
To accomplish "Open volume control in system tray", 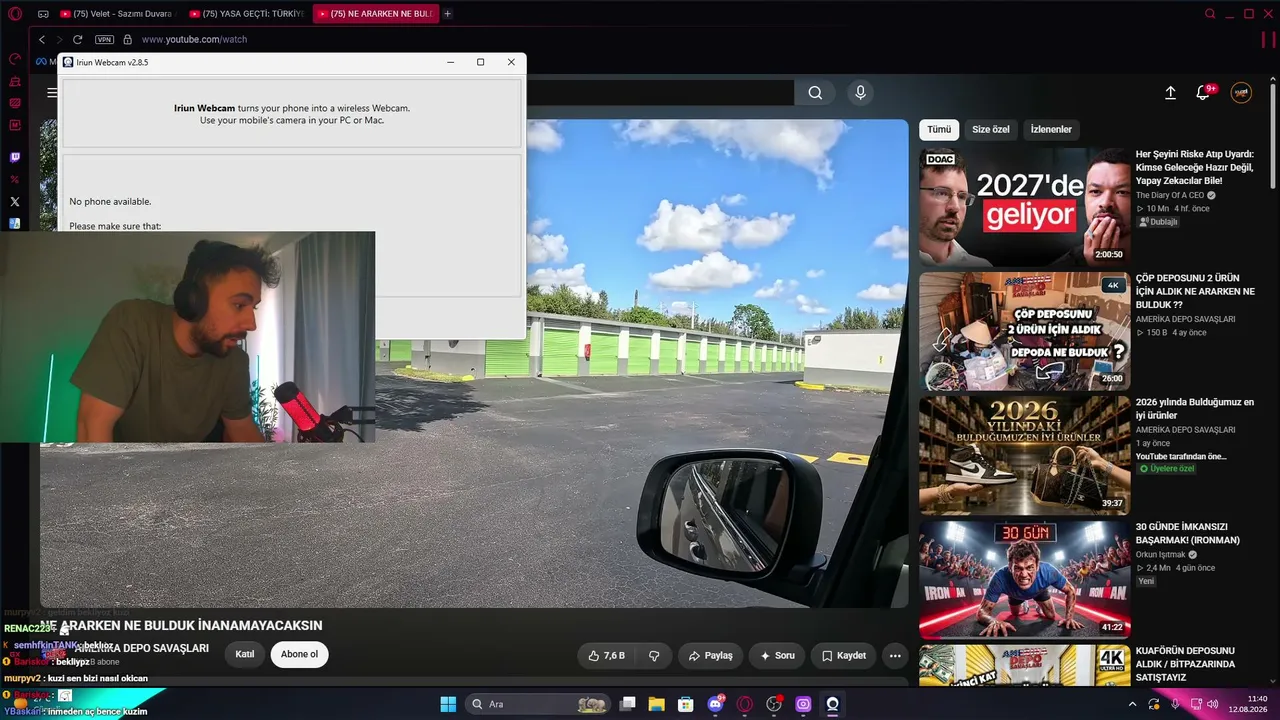I will pos(1213,704).
